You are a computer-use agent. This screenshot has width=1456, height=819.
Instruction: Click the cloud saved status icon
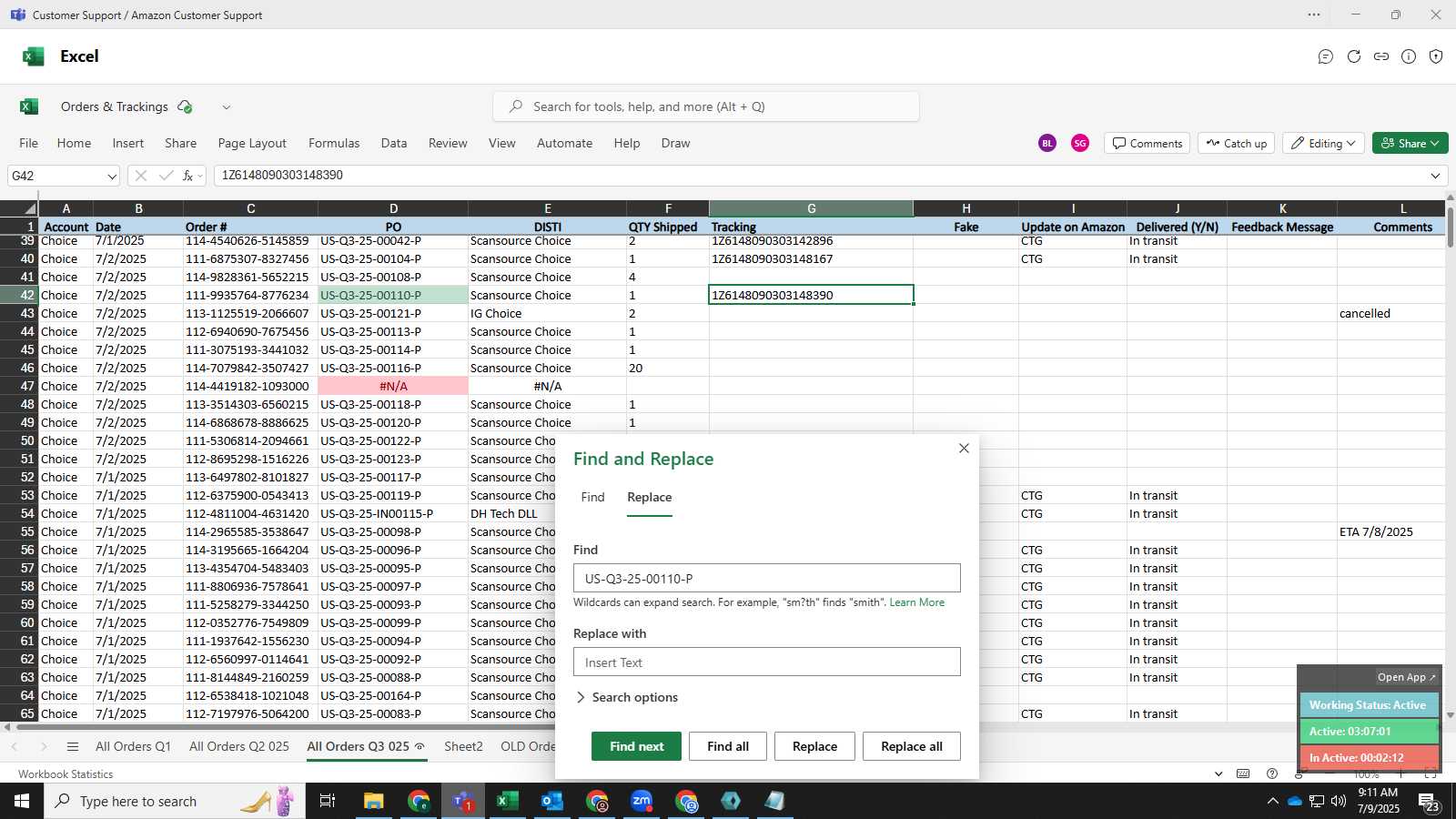tap(185, 106)
